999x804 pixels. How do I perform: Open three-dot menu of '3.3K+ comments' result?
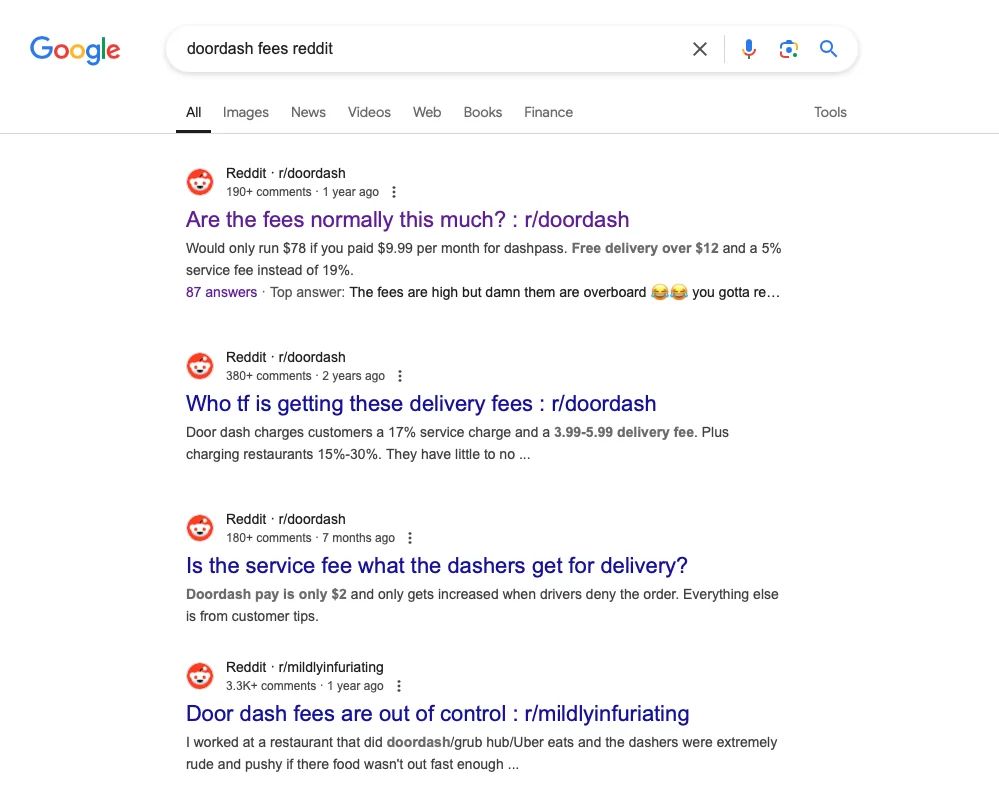399,686
